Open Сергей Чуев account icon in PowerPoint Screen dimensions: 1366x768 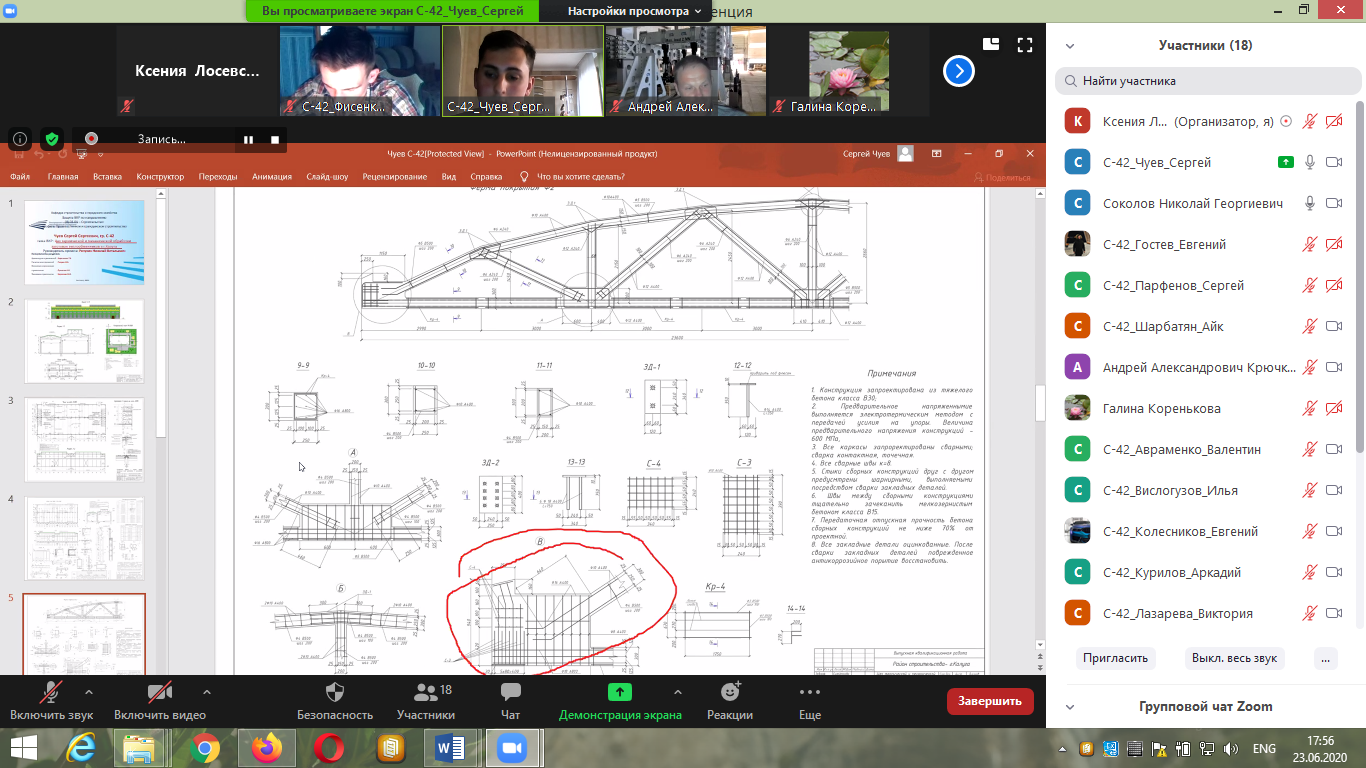(x=905, y=153)
